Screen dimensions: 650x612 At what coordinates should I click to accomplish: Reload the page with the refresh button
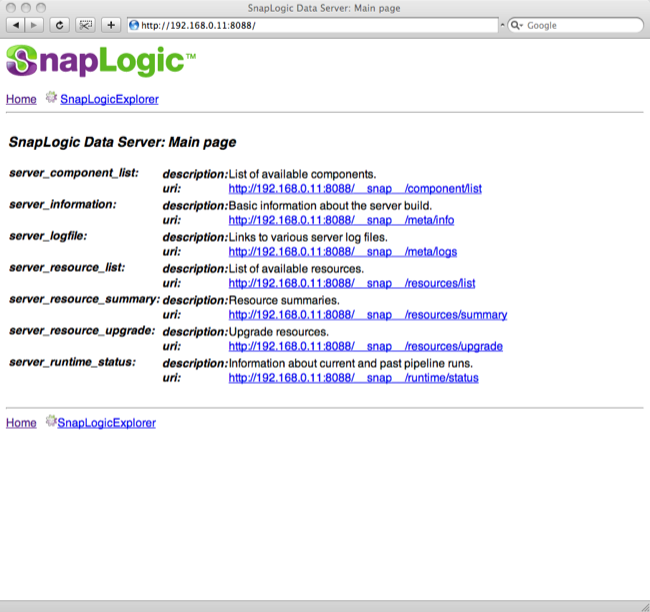pos(59,25)
